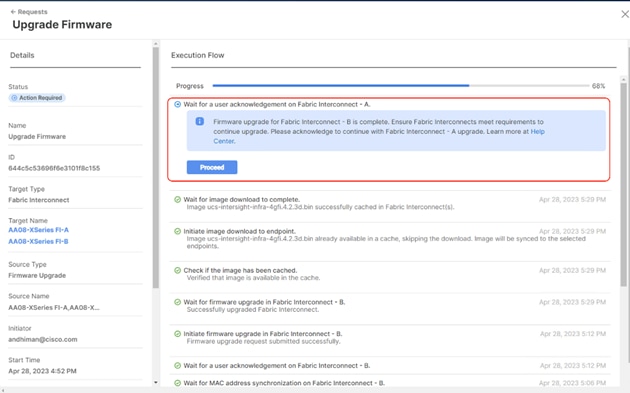630x393 pixels.
Task: Open target AA08-XSeries FI-A link
Action: [39, 230]
